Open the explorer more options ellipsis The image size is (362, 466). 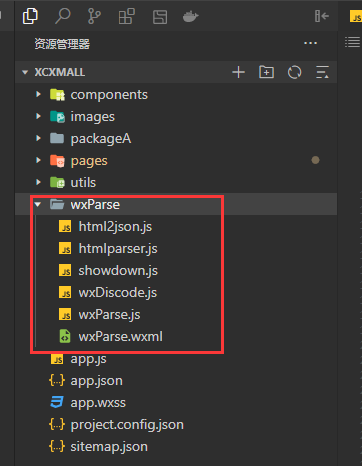310,43
